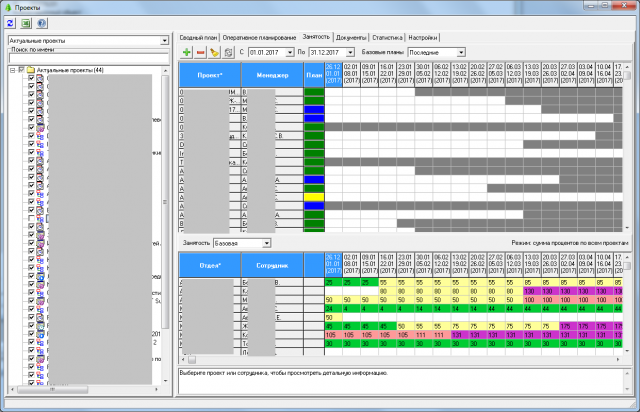Select the 30.01–05.02 week header in the projects grid

click(423, 74)
